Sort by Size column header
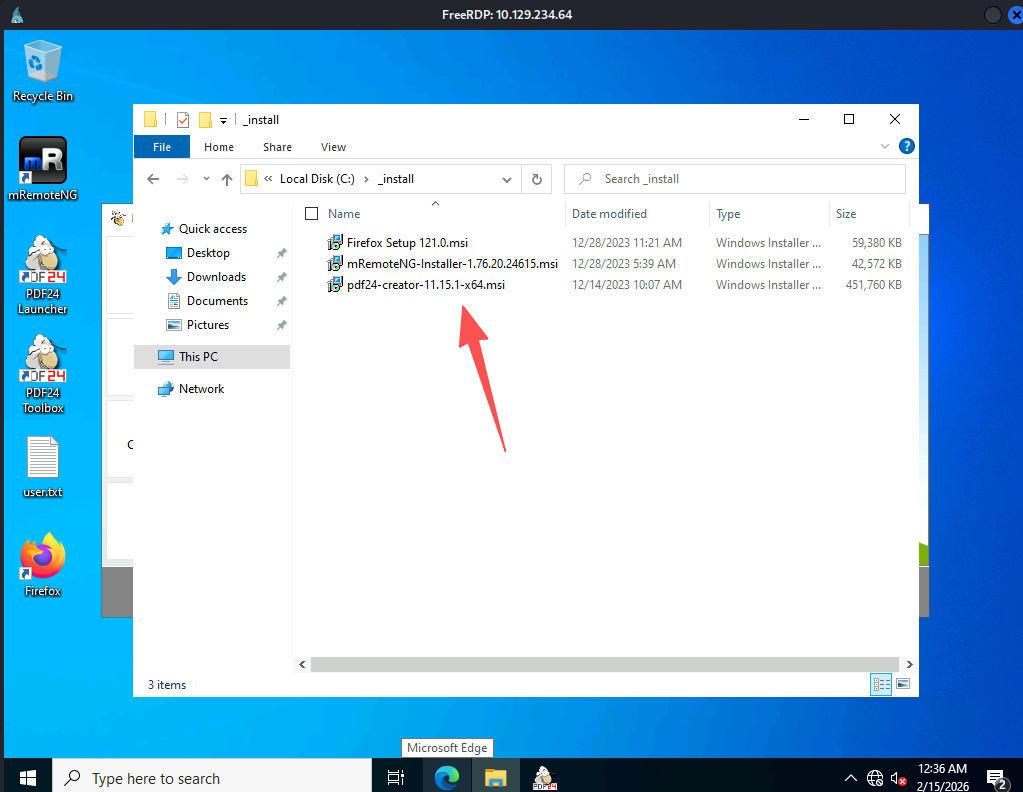The width and height of the screenshot is (1023, 792). pos(846,214)
